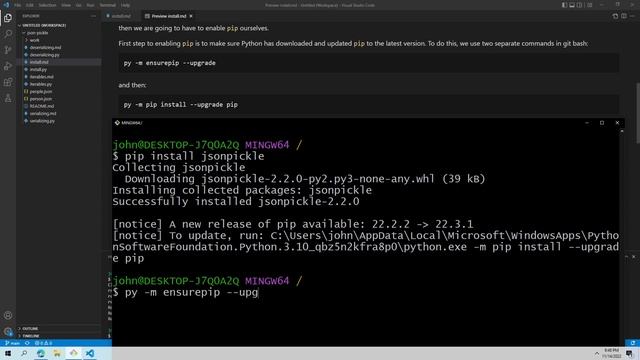Click the notifications icon at status bar right
This screenshot has width=640, height=360.
coord(633,343)
